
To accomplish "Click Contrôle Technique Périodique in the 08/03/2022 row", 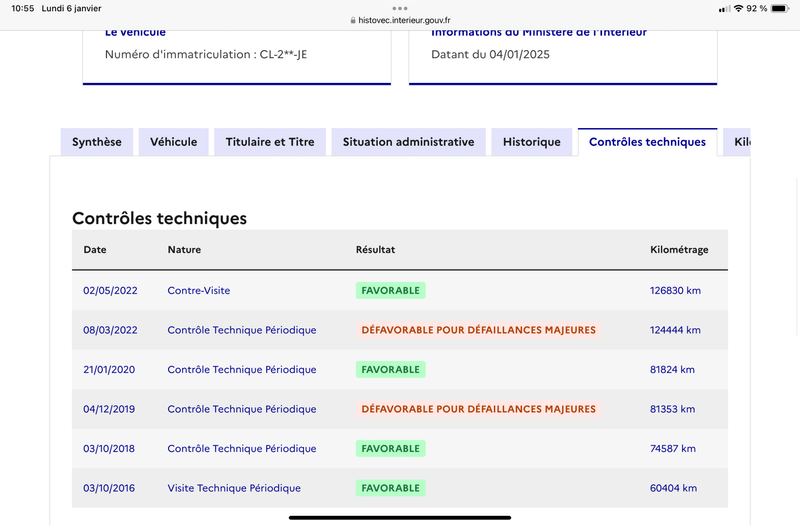I will [242, 330].
